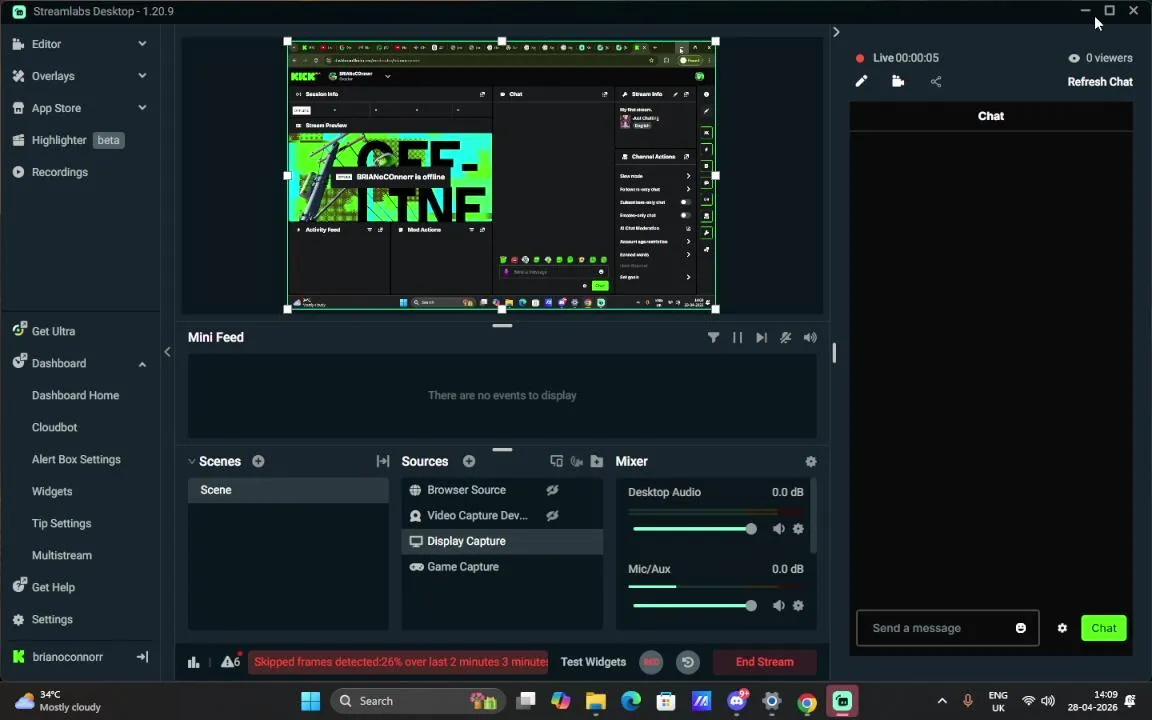Viewport: 1152px width, 720px height.
Task: Add a new scene
Action: pyautogui.click(x=258, y=461)
